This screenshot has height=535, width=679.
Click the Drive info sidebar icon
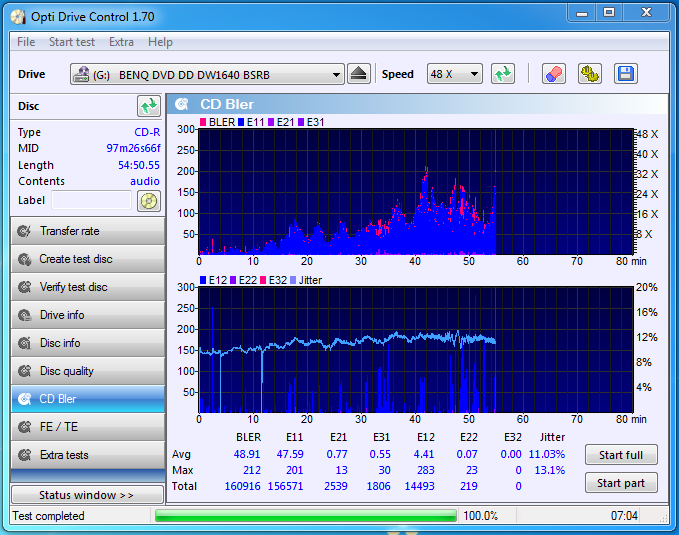point(24,315)
